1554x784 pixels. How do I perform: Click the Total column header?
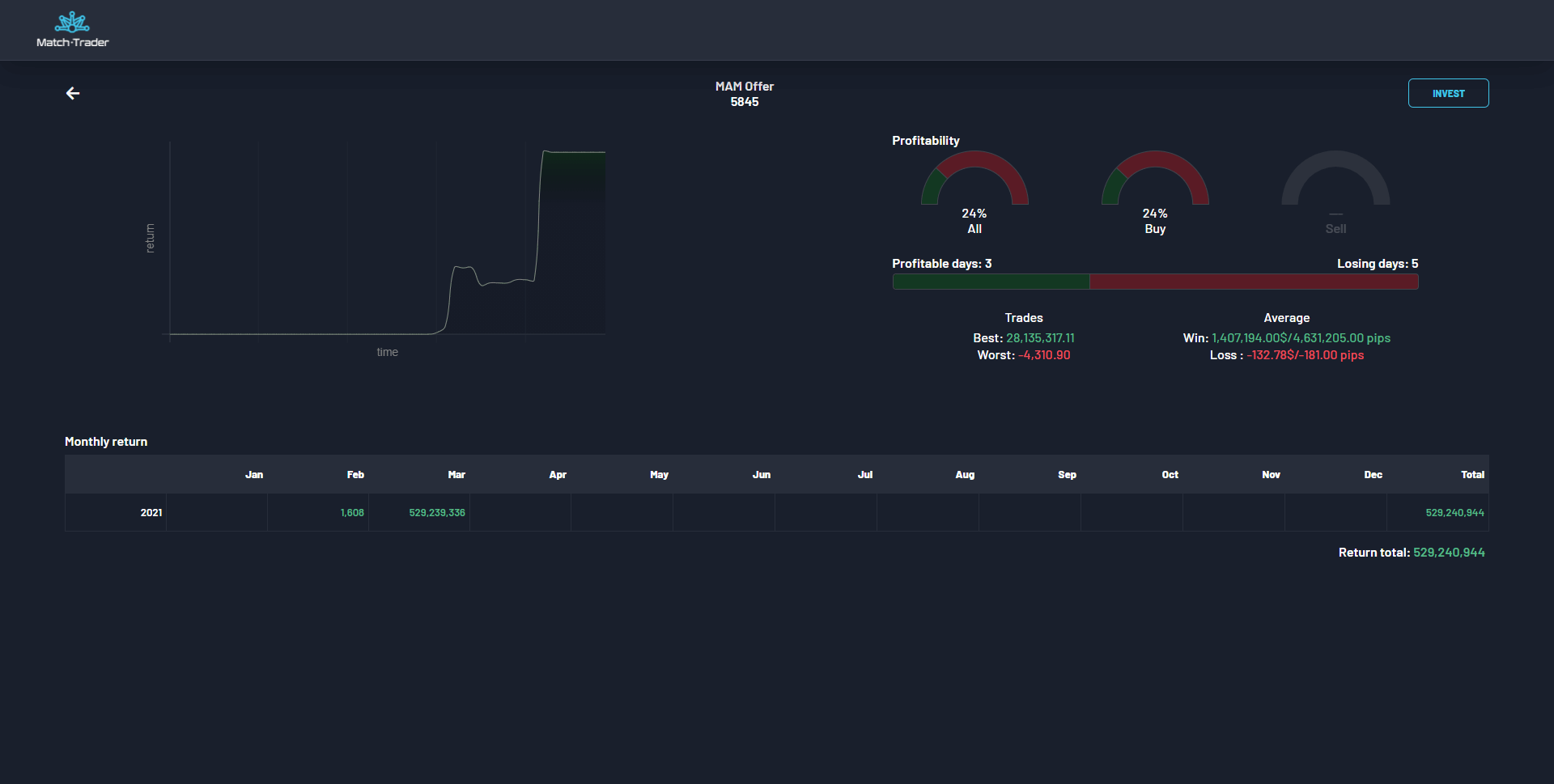tap(1472, 475)
